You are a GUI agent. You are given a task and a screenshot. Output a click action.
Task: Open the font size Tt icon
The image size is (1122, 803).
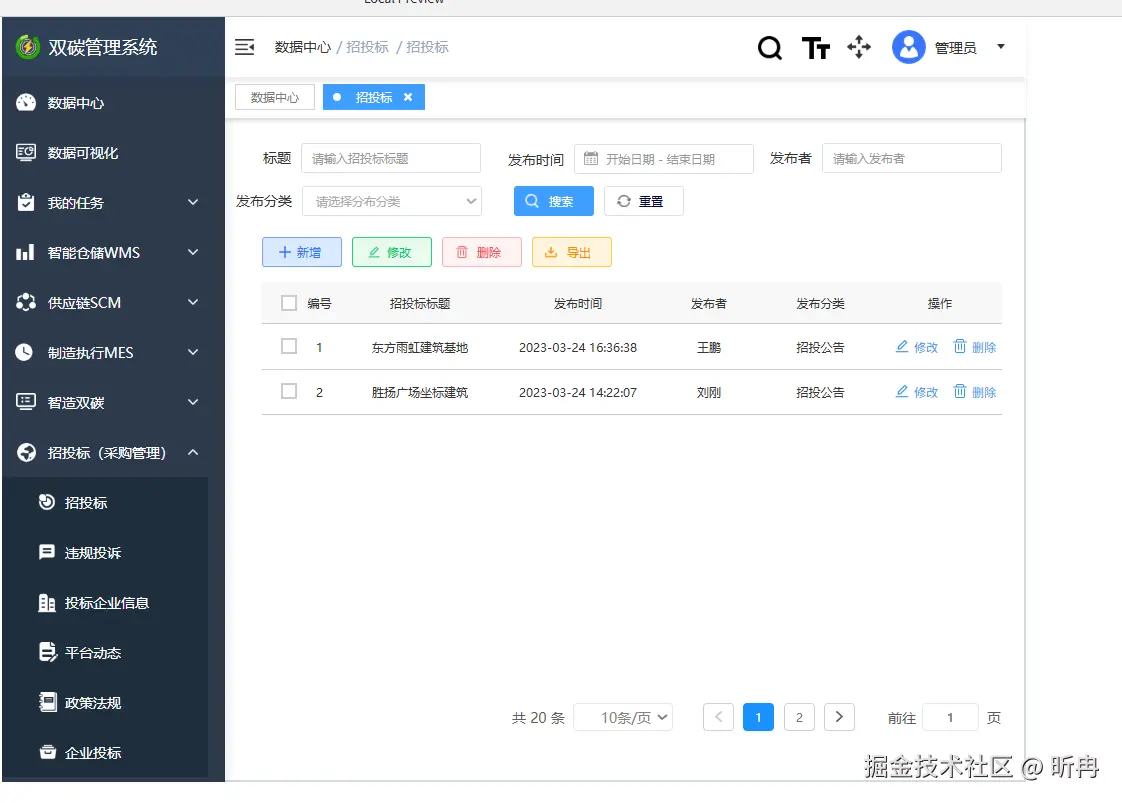tap(816, 48)
